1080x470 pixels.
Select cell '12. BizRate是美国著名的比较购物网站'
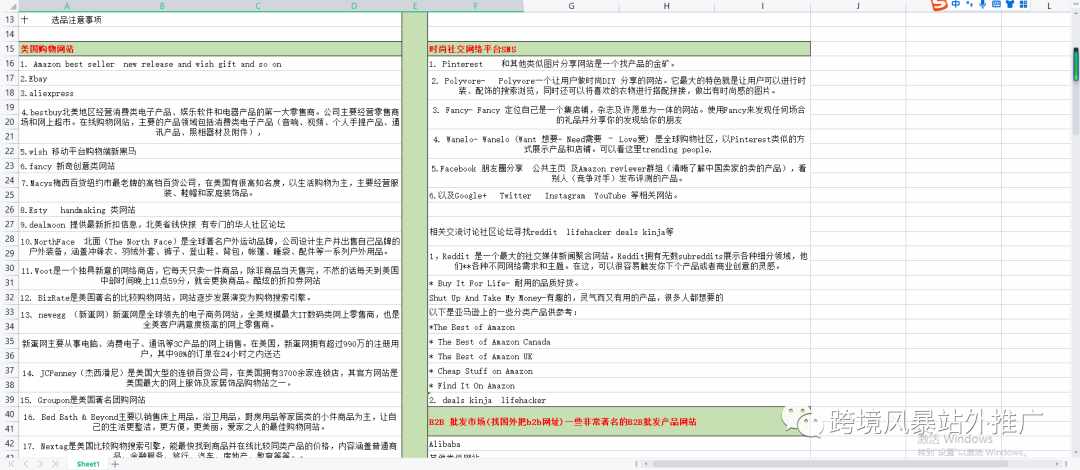pos(210,297)
